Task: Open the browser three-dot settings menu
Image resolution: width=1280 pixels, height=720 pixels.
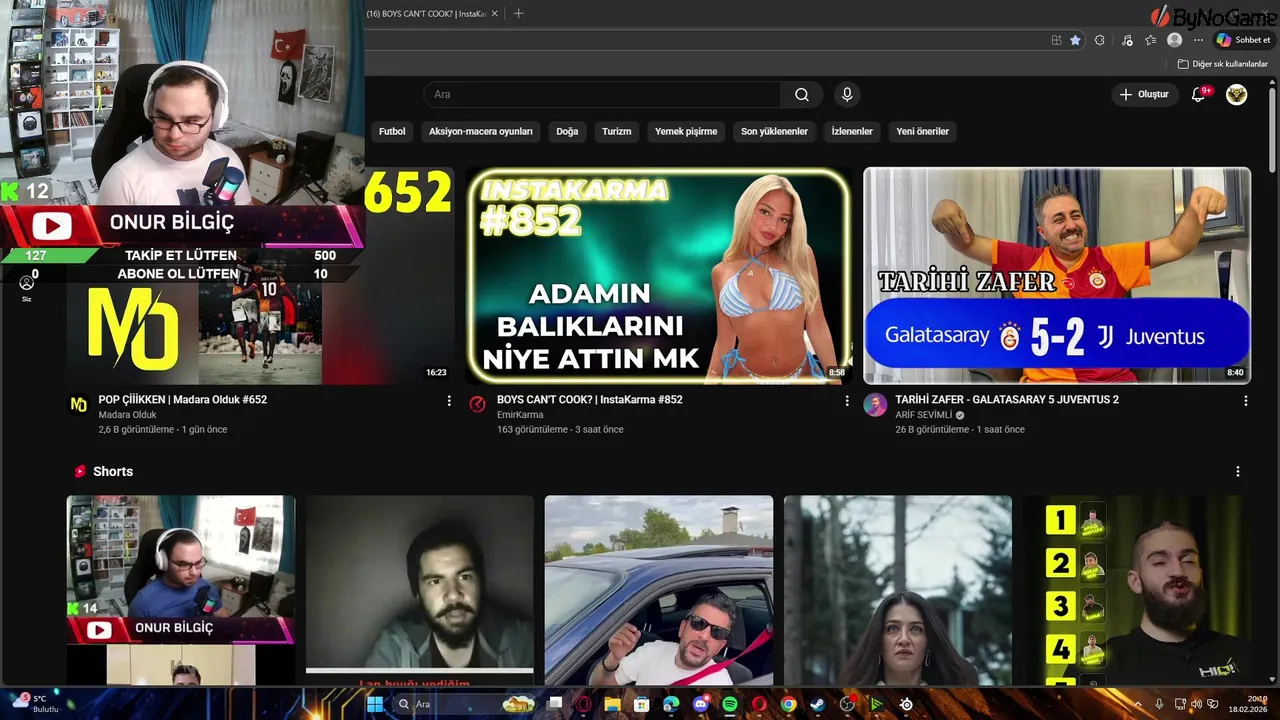Action: pyautogui.click(x=1198, y=40)
